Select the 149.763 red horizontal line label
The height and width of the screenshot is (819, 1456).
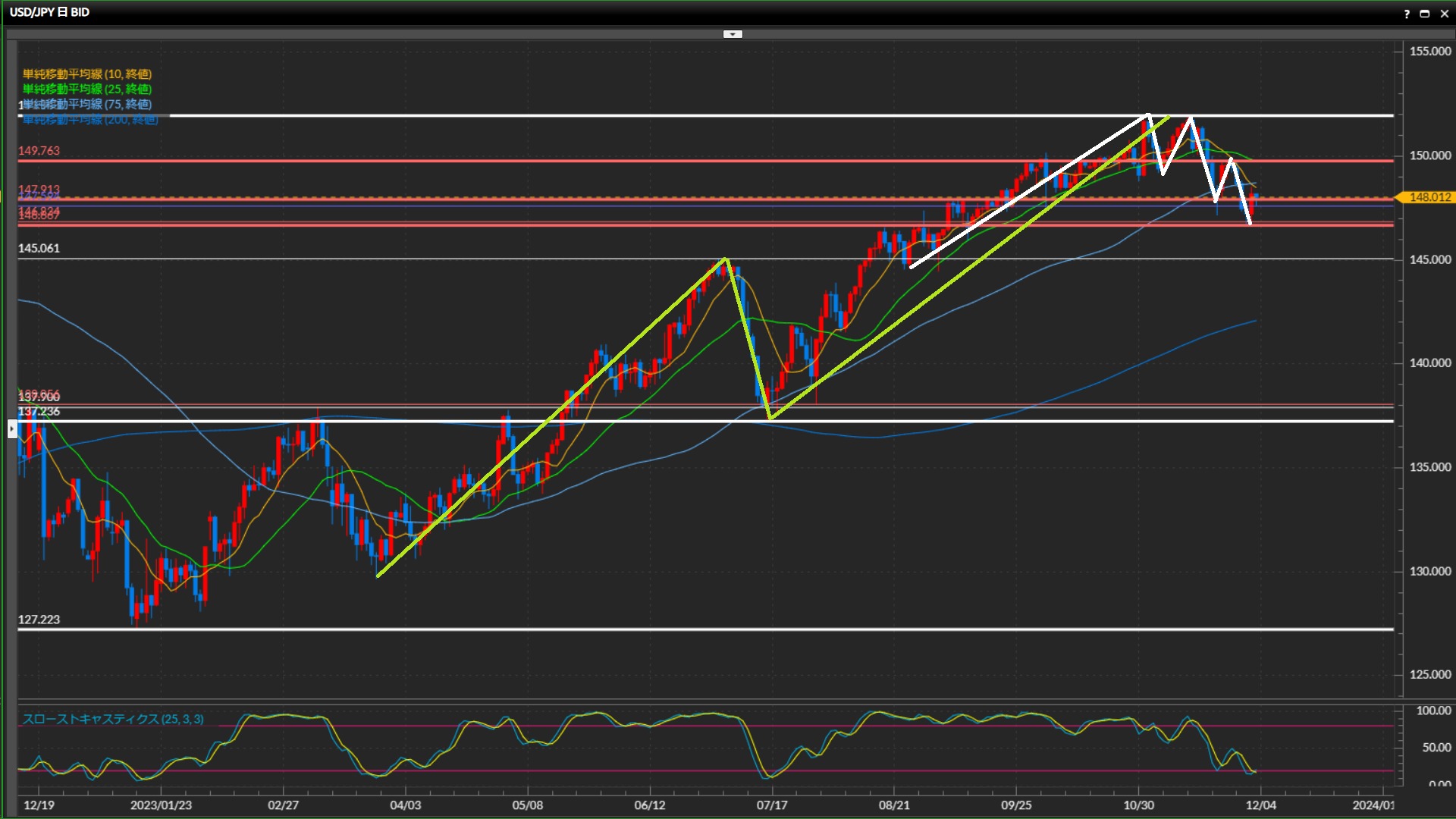click(39, 151)
